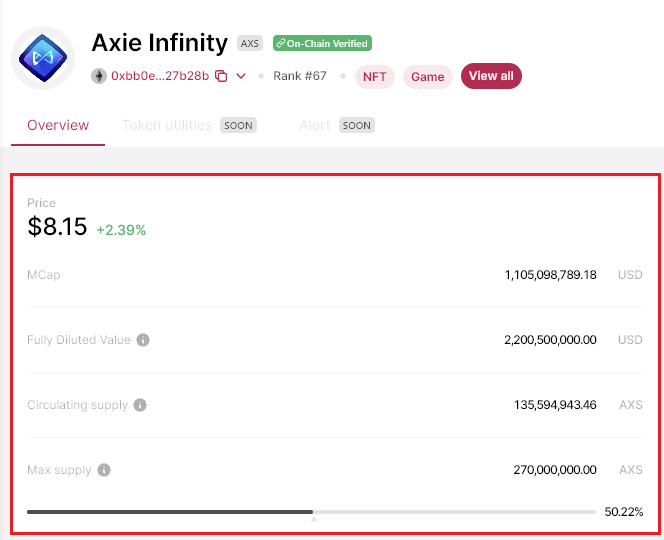Click the +2.39% price change
Screen dimensions: 664x540
click(121, 230)
